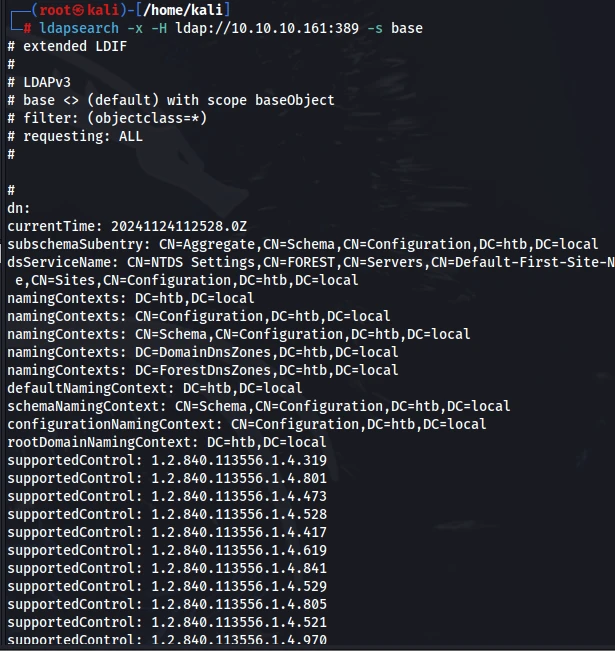The height and width of the screenshot is (651, 615).
Task: Click the red hash prompt symbol
Action: pos(27,28)
